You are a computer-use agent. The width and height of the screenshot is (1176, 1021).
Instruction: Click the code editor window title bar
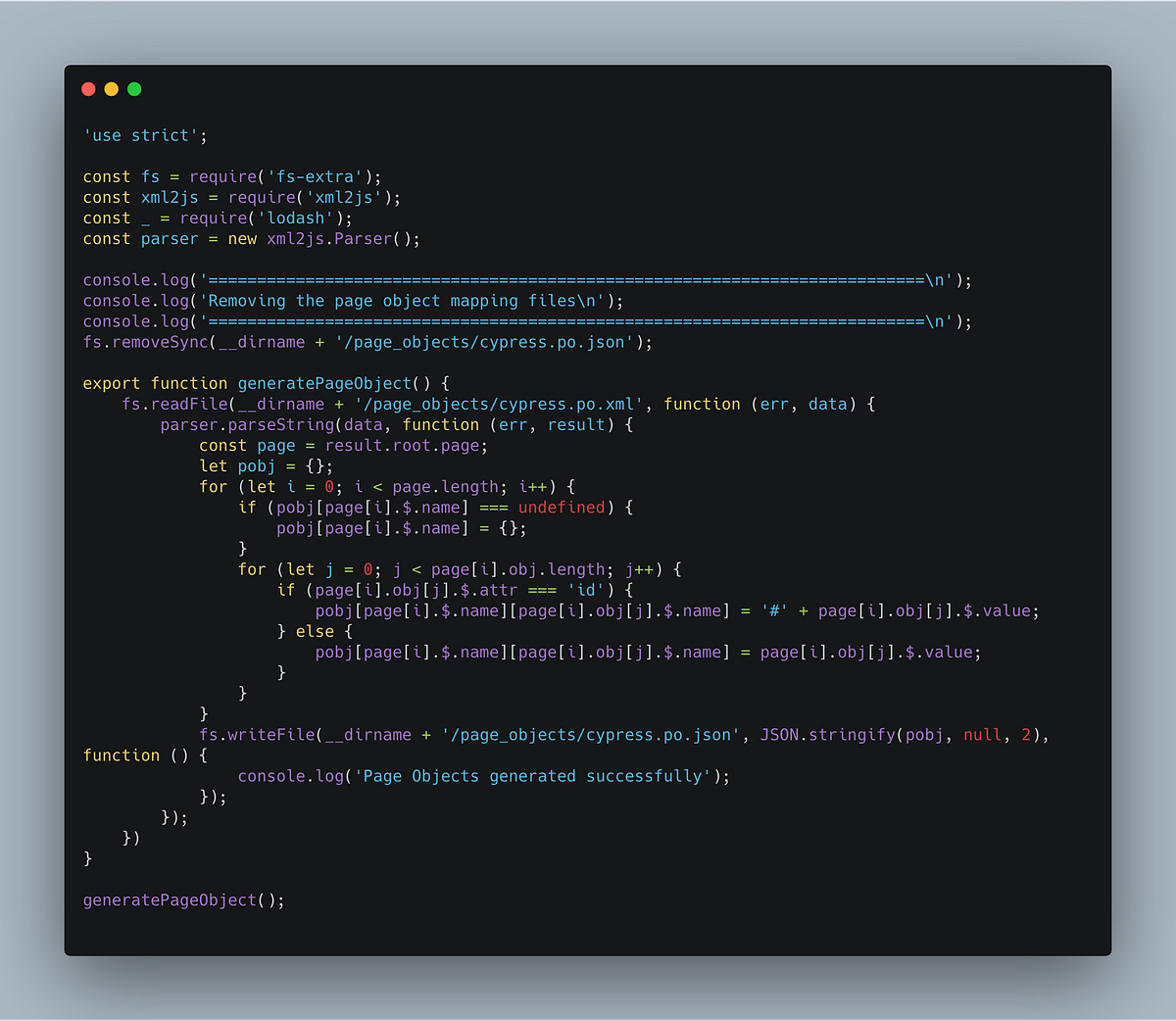(x=588, y=88)
